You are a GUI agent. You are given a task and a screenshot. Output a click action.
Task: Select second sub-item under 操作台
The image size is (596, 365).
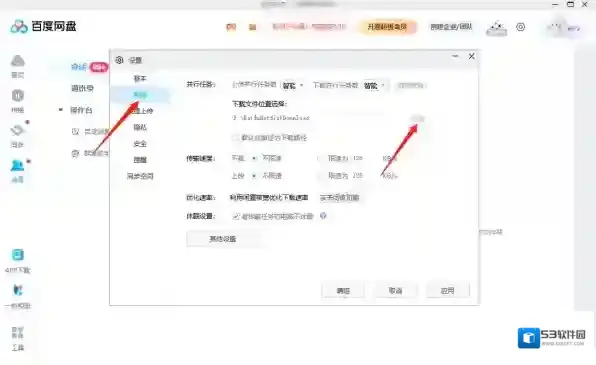(x=90, y=153)
